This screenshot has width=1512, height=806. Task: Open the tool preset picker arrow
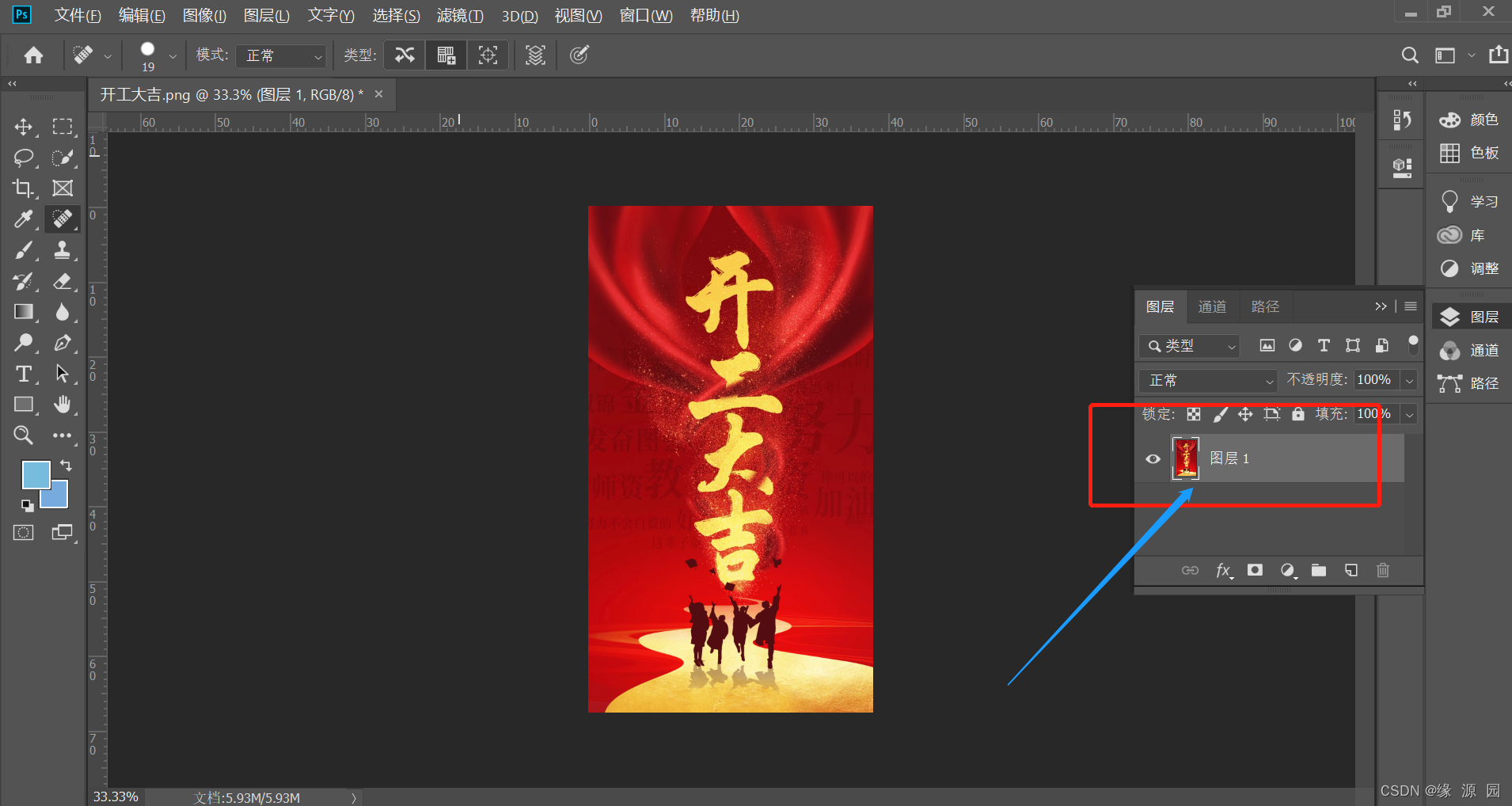[107, 56]
